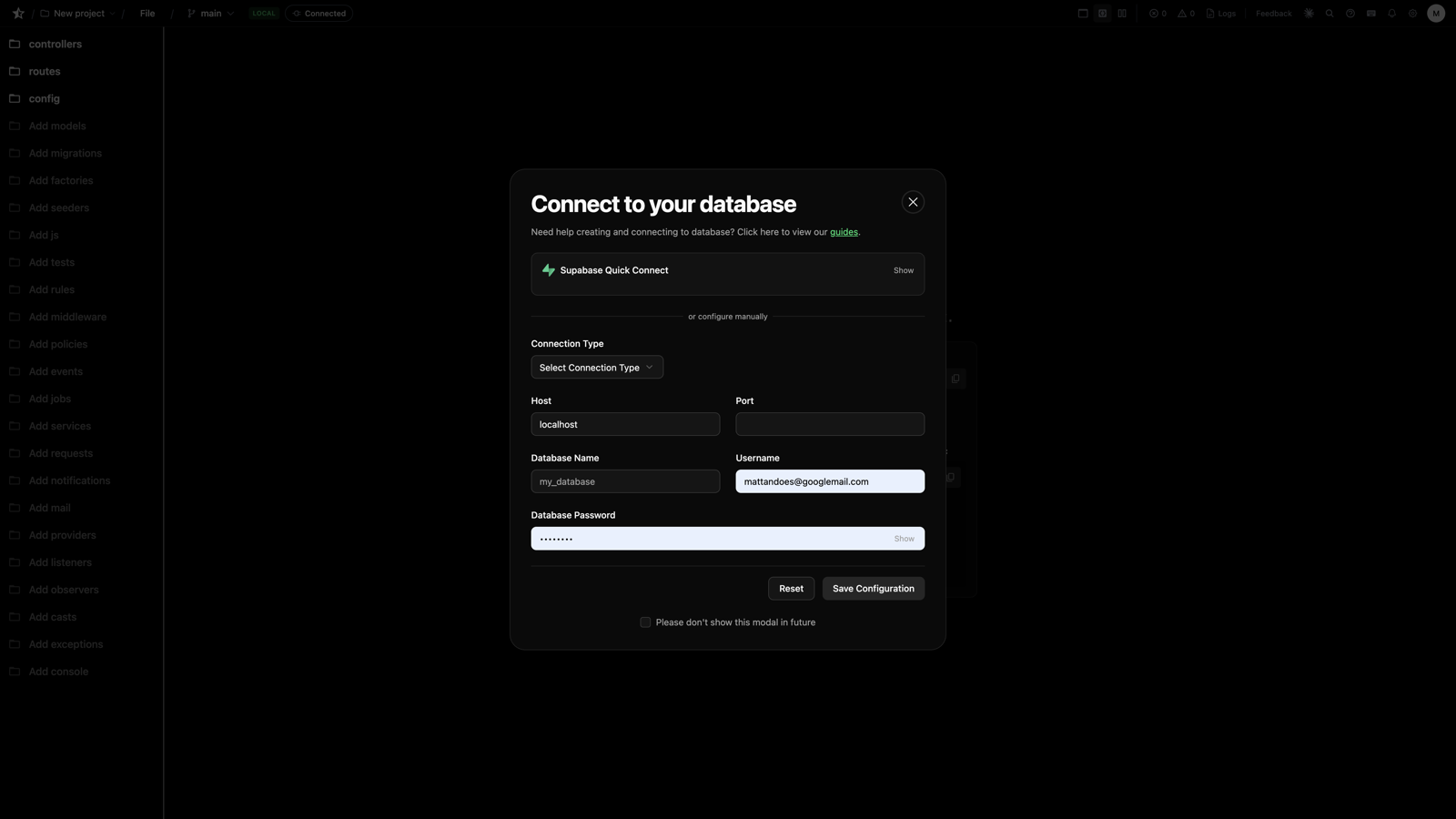
Task: Open the help icon in the top bar
Action: click(x=1350, y=13)
